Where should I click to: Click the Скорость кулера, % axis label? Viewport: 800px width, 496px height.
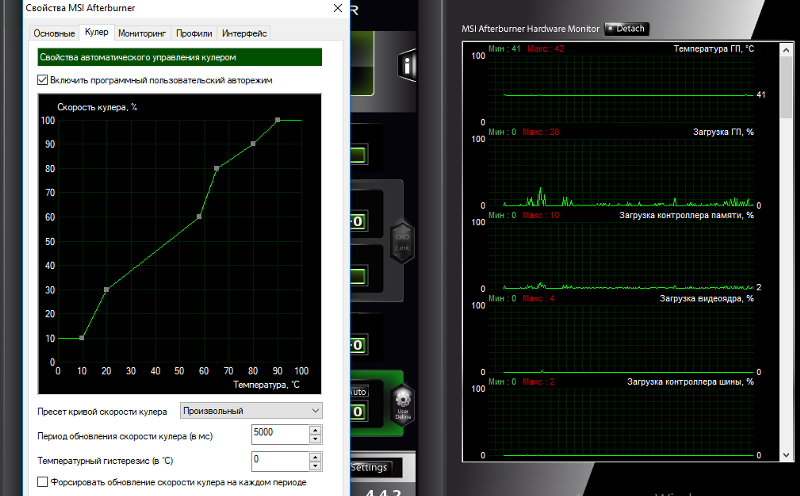coord(97,107)
